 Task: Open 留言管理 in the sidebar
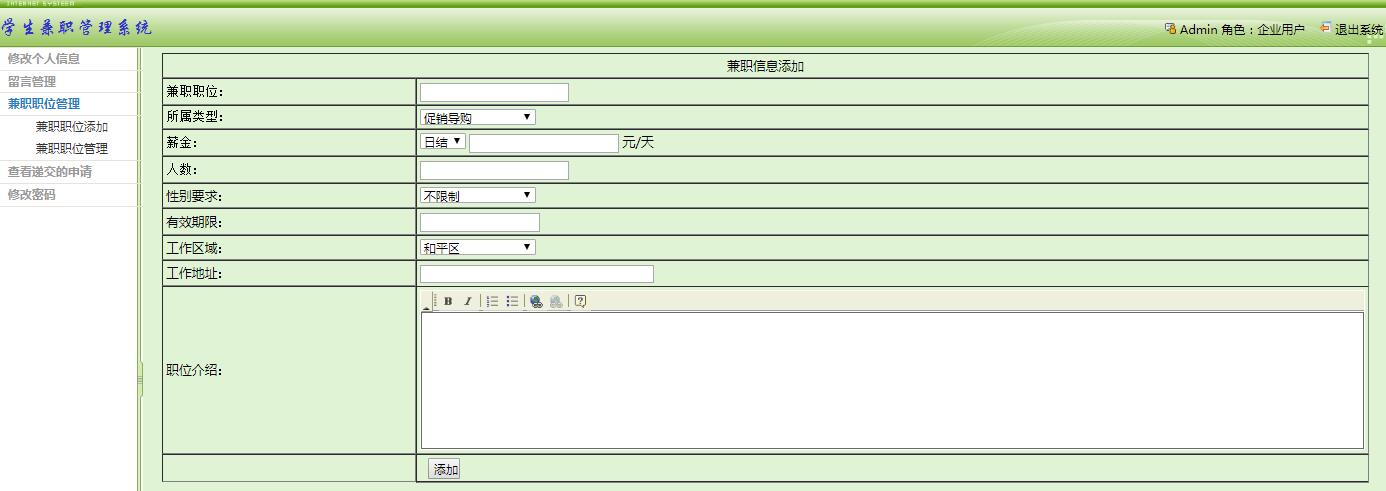[x=32, y=82]
